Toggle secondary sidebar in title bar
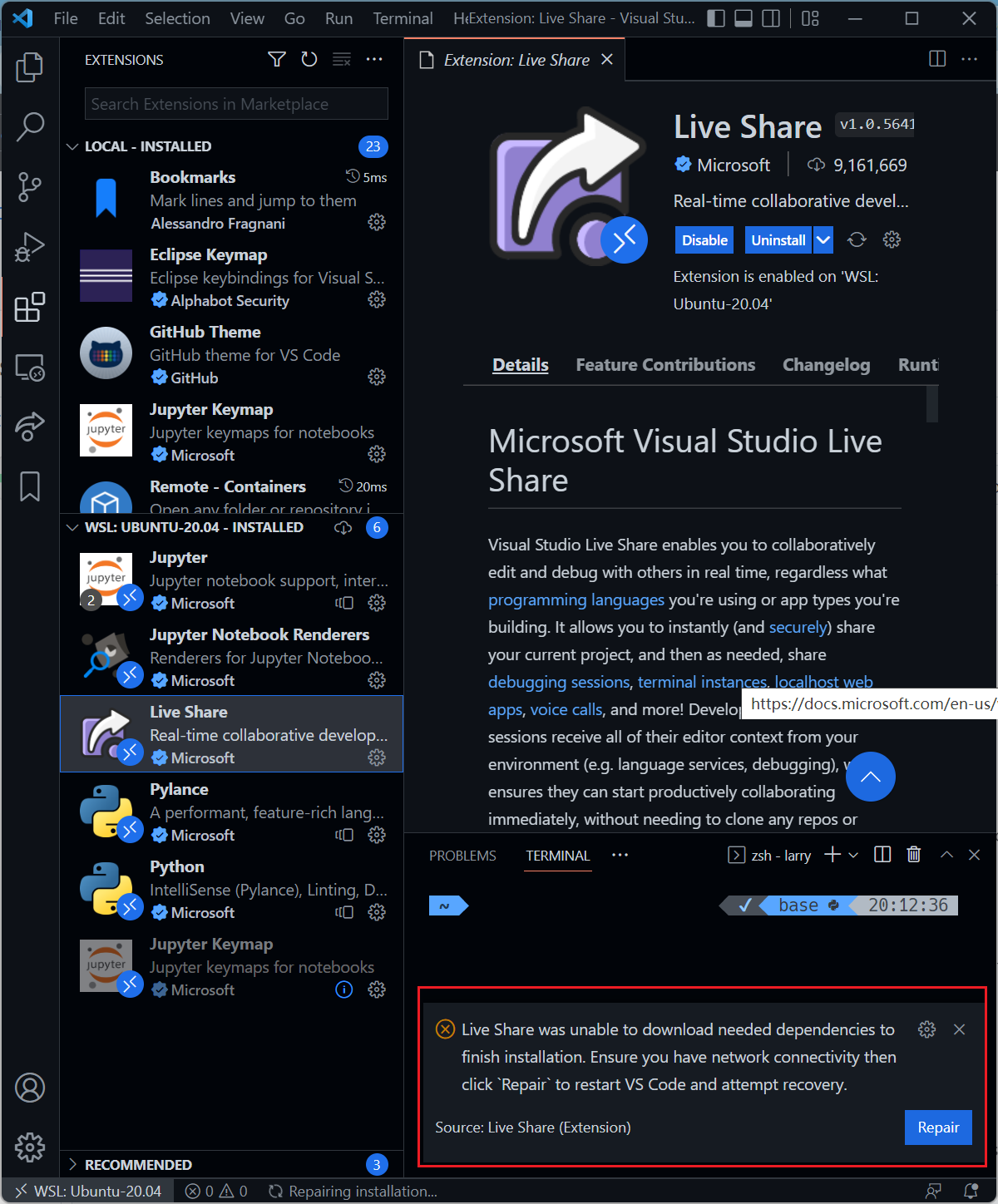This screenshot has width=998, height=1204. [770, 17]
